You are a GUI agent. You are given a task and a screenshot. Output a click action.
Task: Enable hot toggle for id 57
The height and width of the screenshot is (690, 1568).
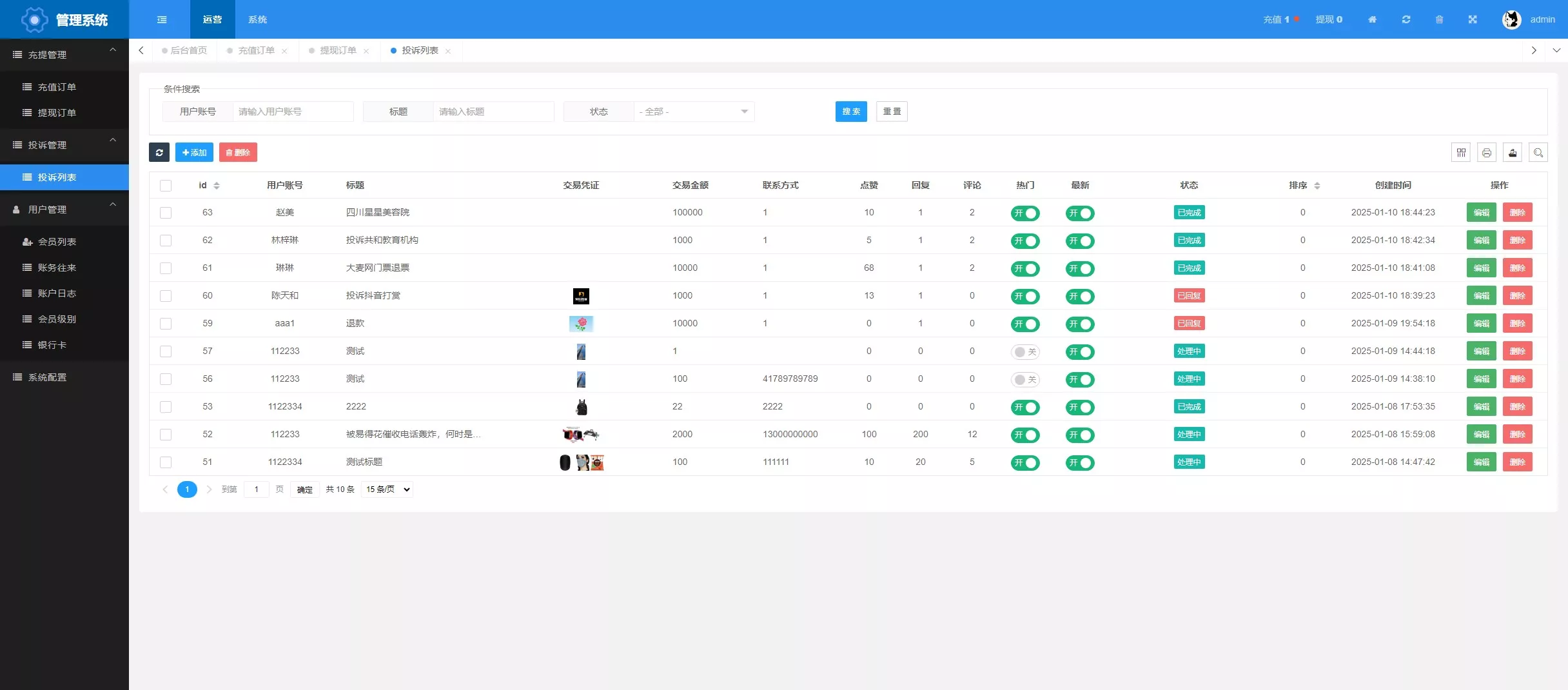1024,351
